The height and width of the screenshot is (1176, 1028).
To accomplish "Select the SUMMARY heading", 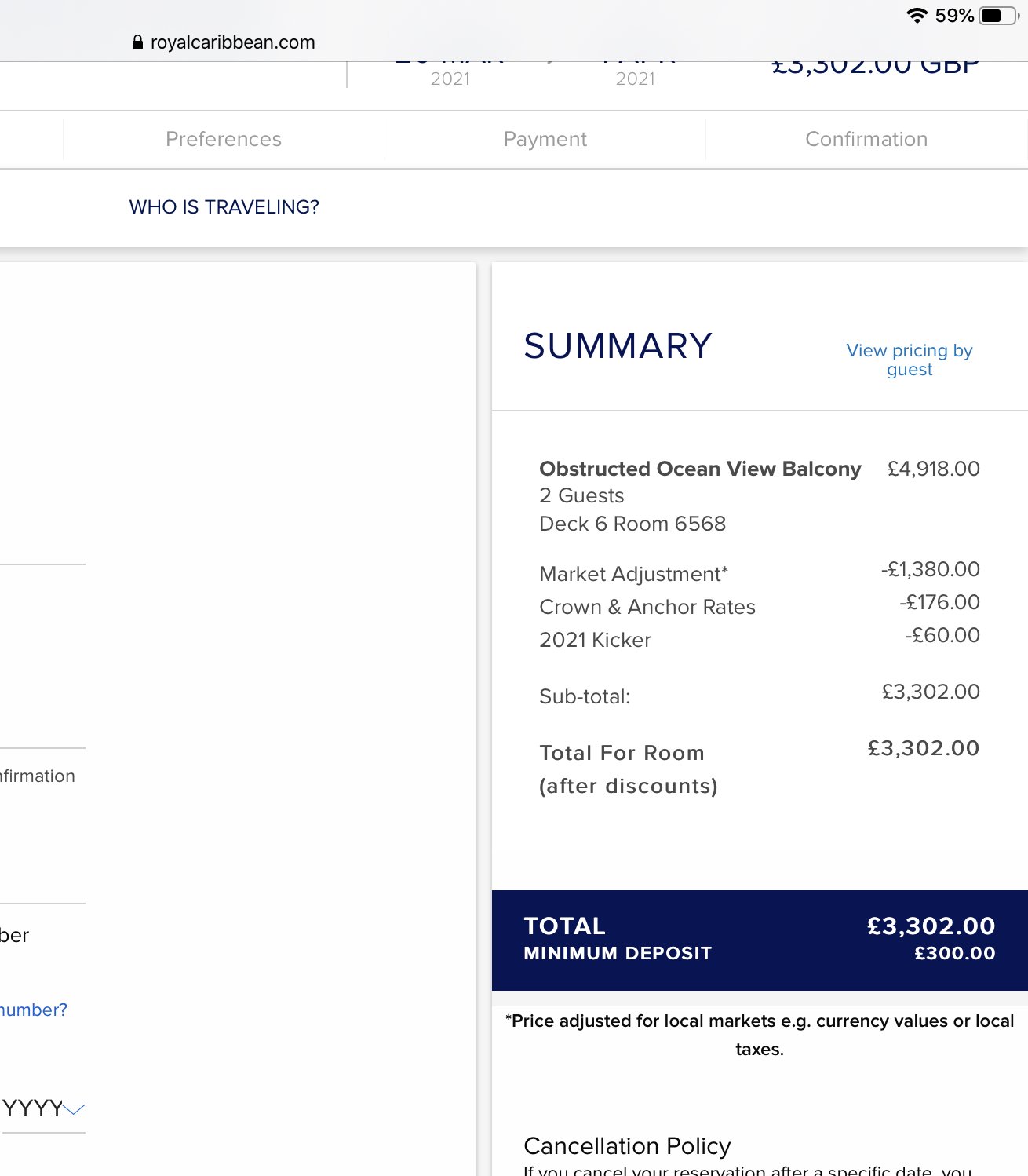I will point(618,346).
